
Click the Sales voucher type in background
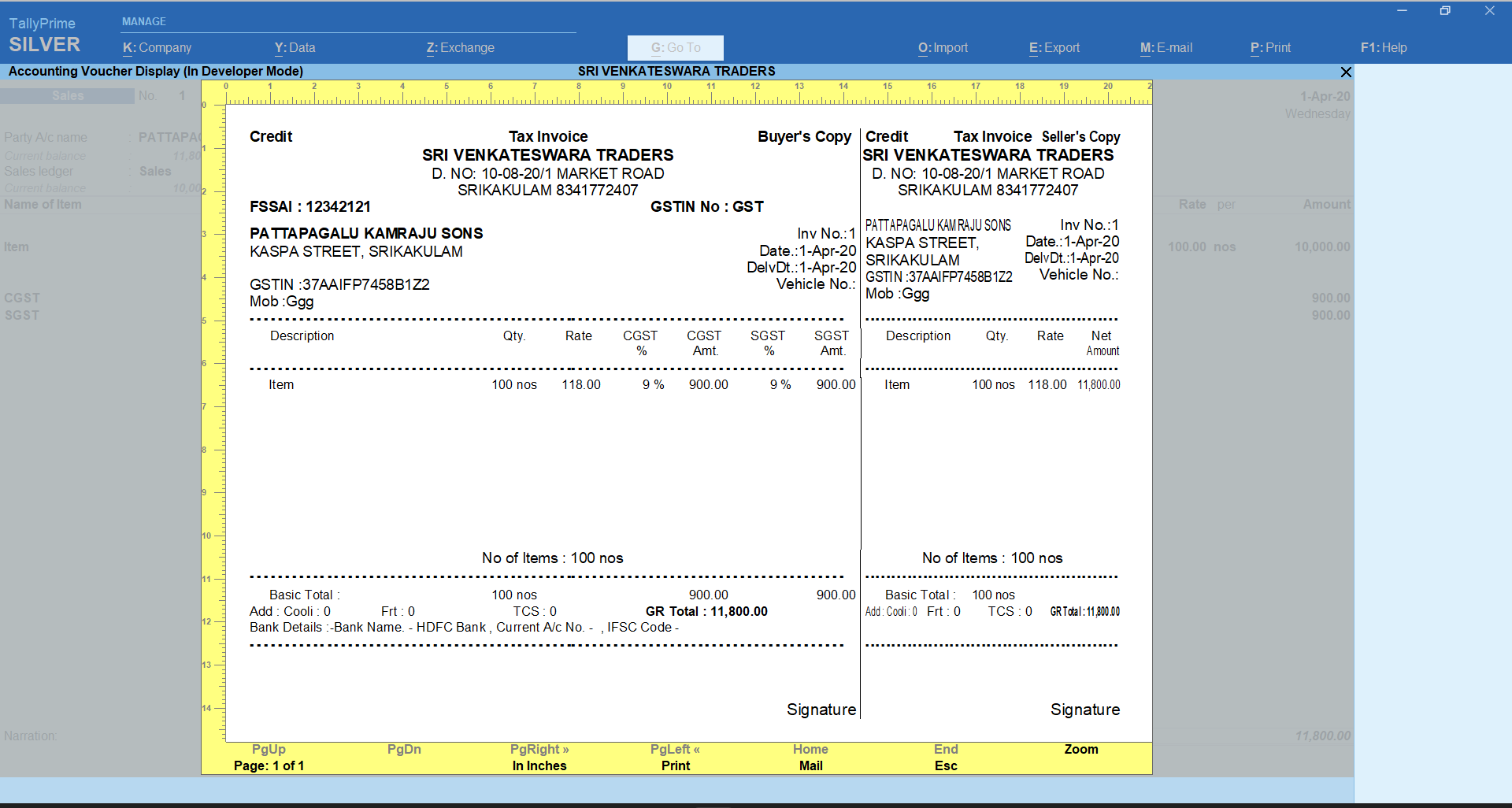tap(68, 95)
